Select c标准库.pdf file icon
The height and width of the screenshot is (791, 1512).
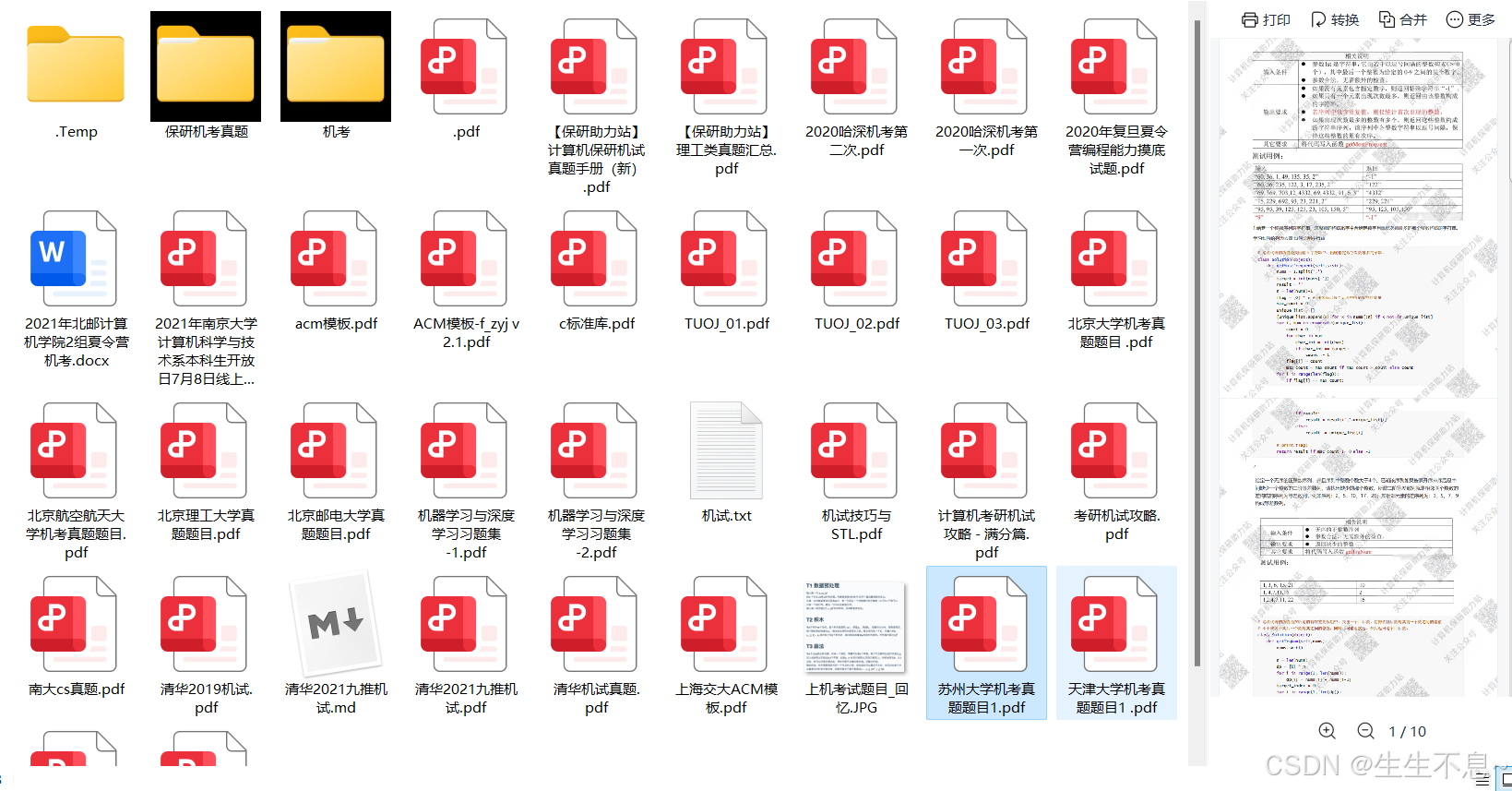tap(596, 258)
